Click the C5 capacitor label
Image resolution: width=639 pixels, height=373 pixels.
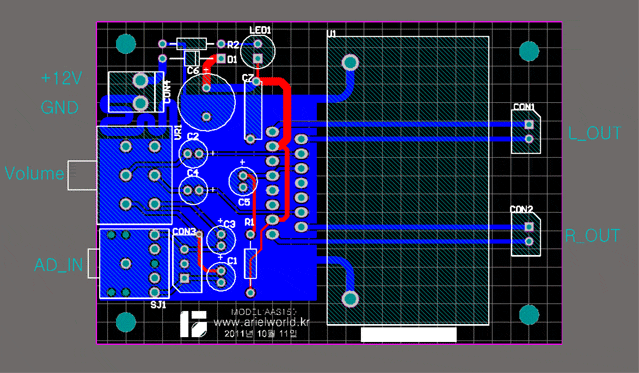(x=244, y=202)
